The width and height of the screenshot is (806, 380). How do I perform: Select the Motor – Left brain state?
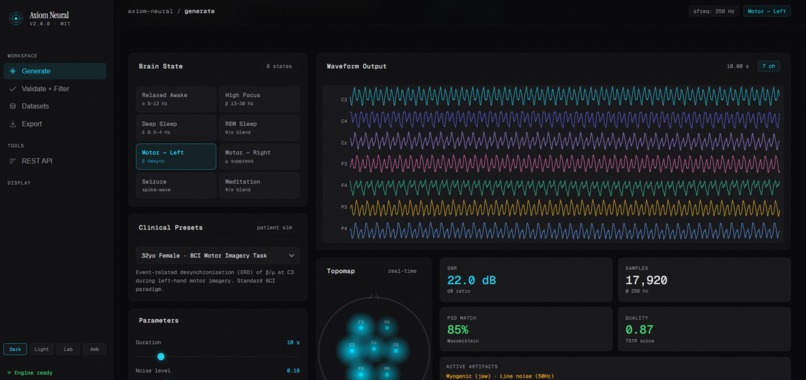coord(176,156)
